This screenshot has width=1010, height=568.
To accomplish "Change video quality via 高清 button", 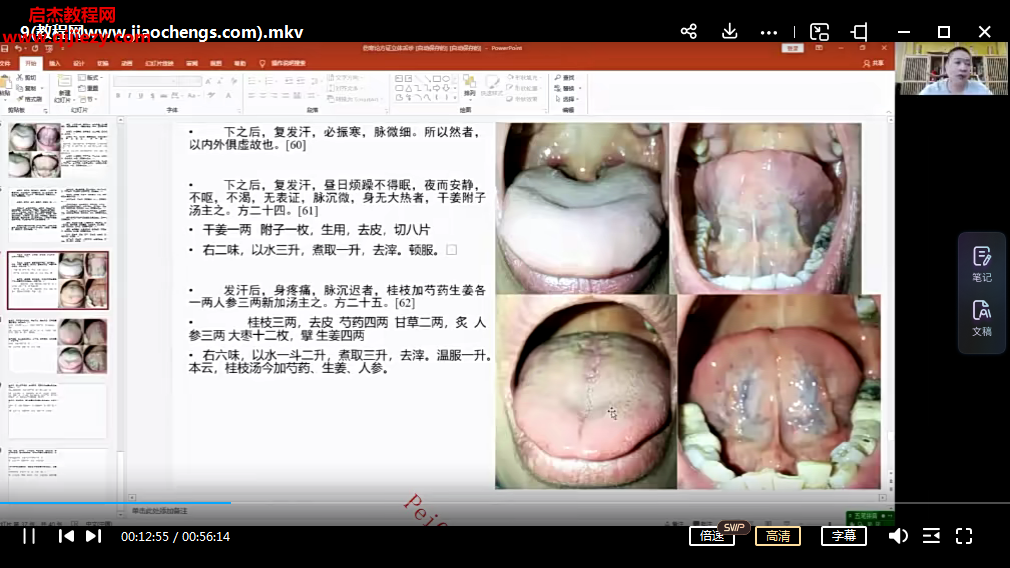I will (777, 536).
